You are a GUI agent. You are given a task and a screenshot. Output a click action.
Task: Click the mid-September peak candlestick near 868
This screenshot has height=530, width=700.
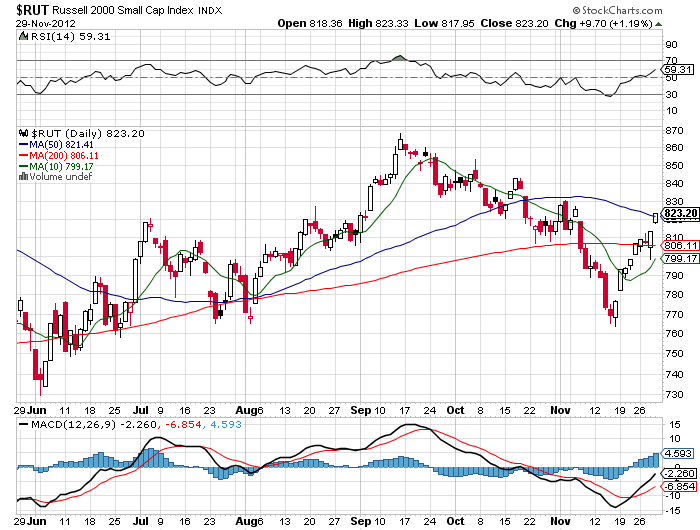coord(400,142)
